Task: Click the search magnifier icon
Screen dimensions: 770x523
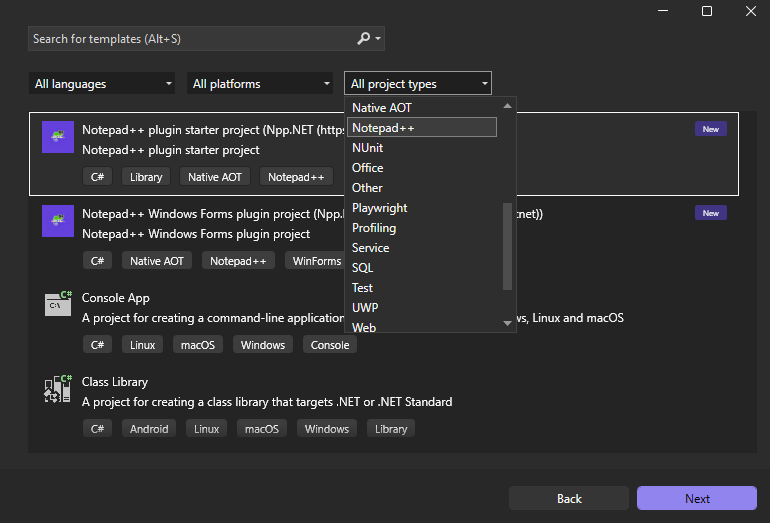Action: (x=363, y=38)
